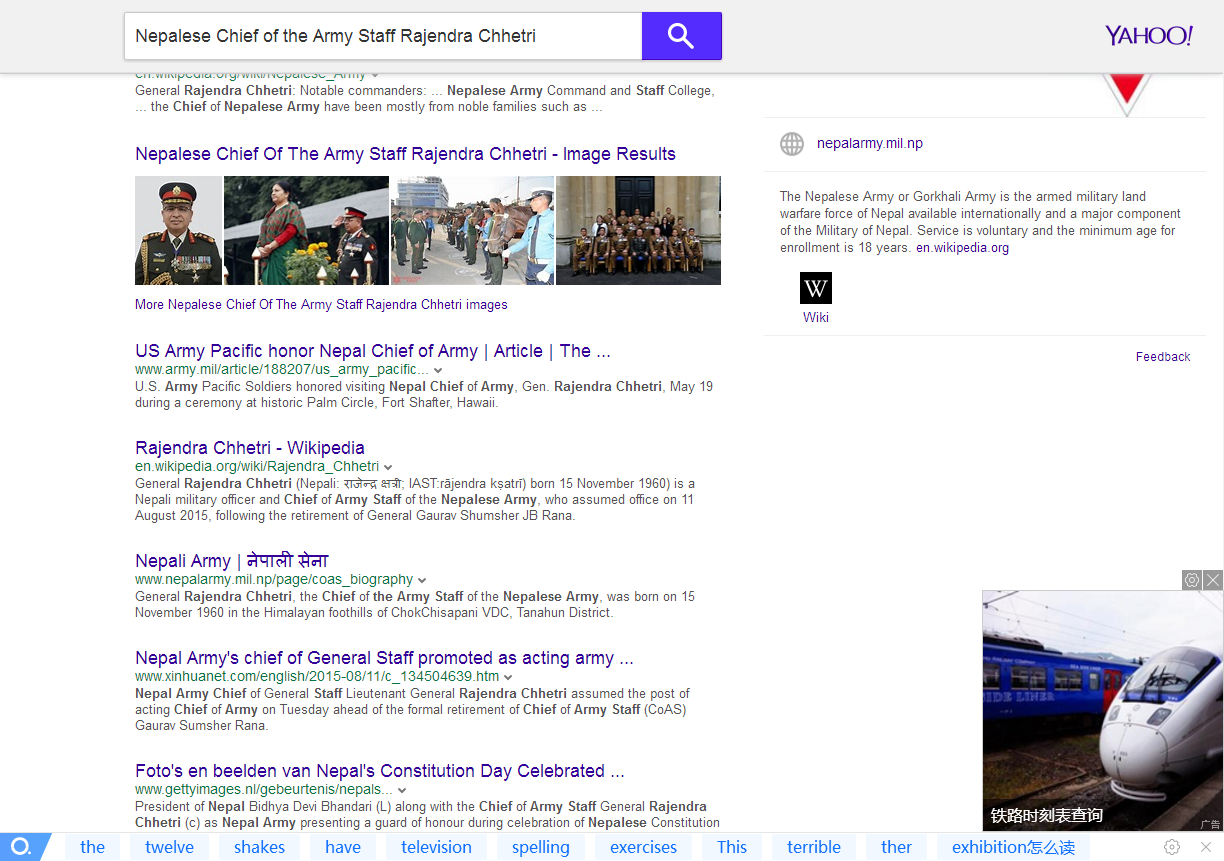Open Foto's en beelden van Nepal's result
Image resolution: width=1224 pixels, height=861 pixels.
click(380, 771)
